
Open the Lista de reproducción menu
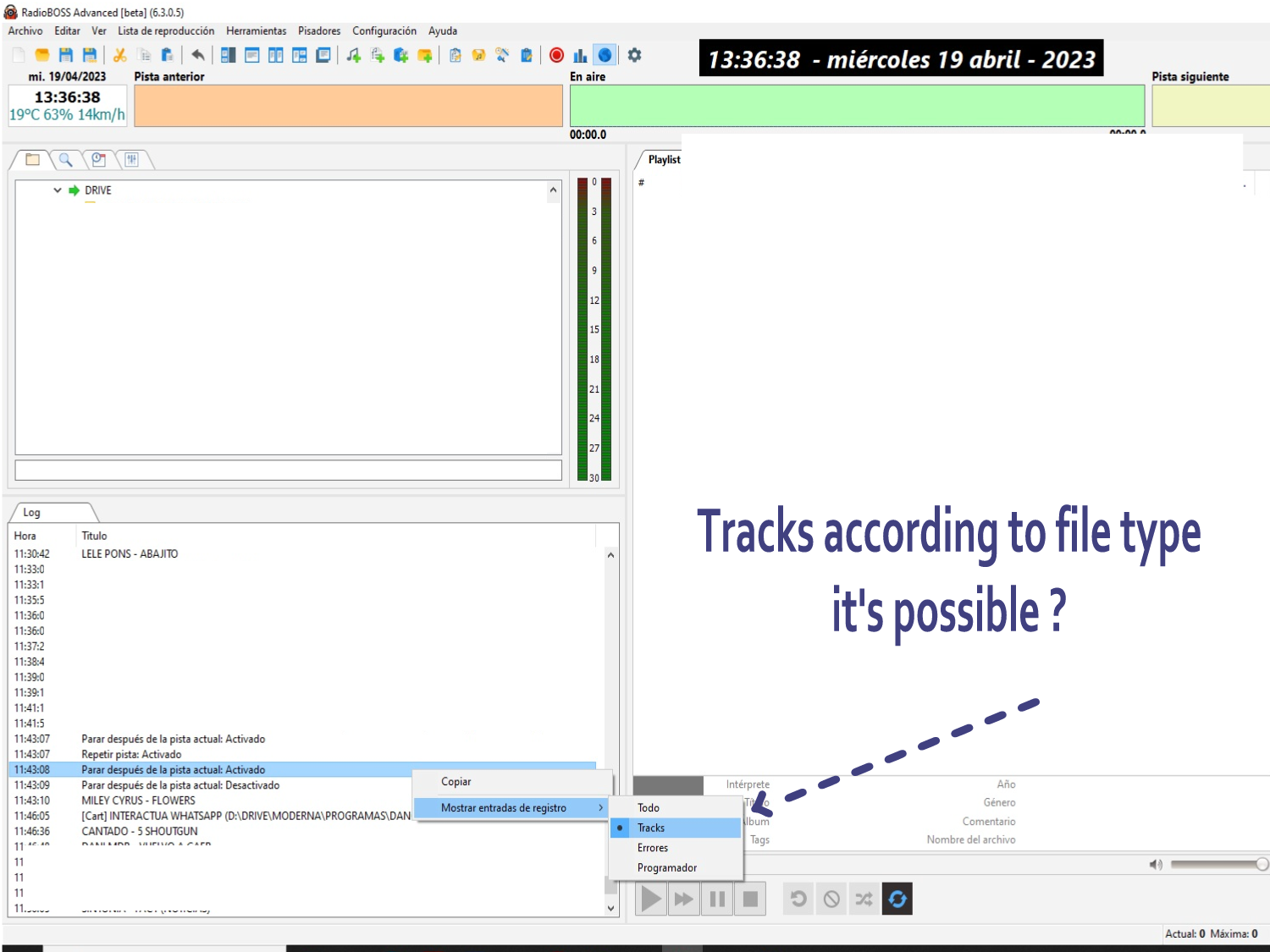166,31
